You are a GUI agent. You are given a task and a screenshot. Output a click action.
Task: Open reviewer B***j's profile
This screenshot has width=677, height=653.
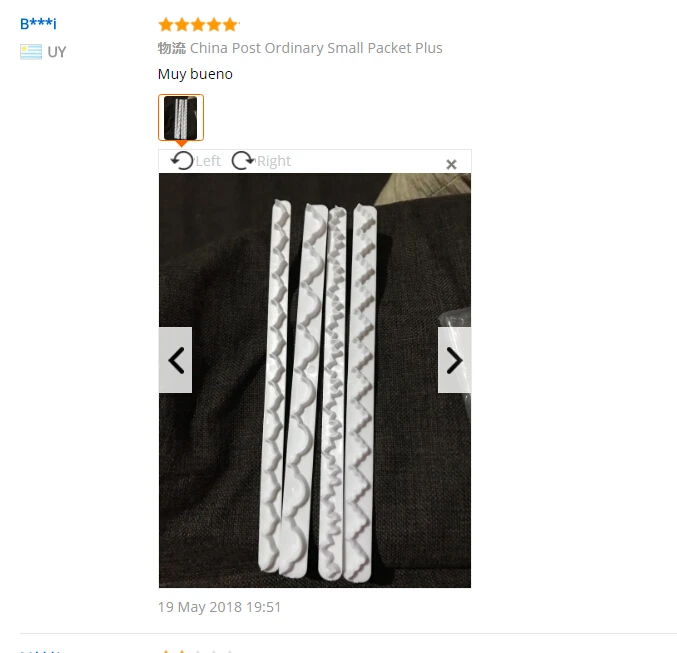click(38, 23)
